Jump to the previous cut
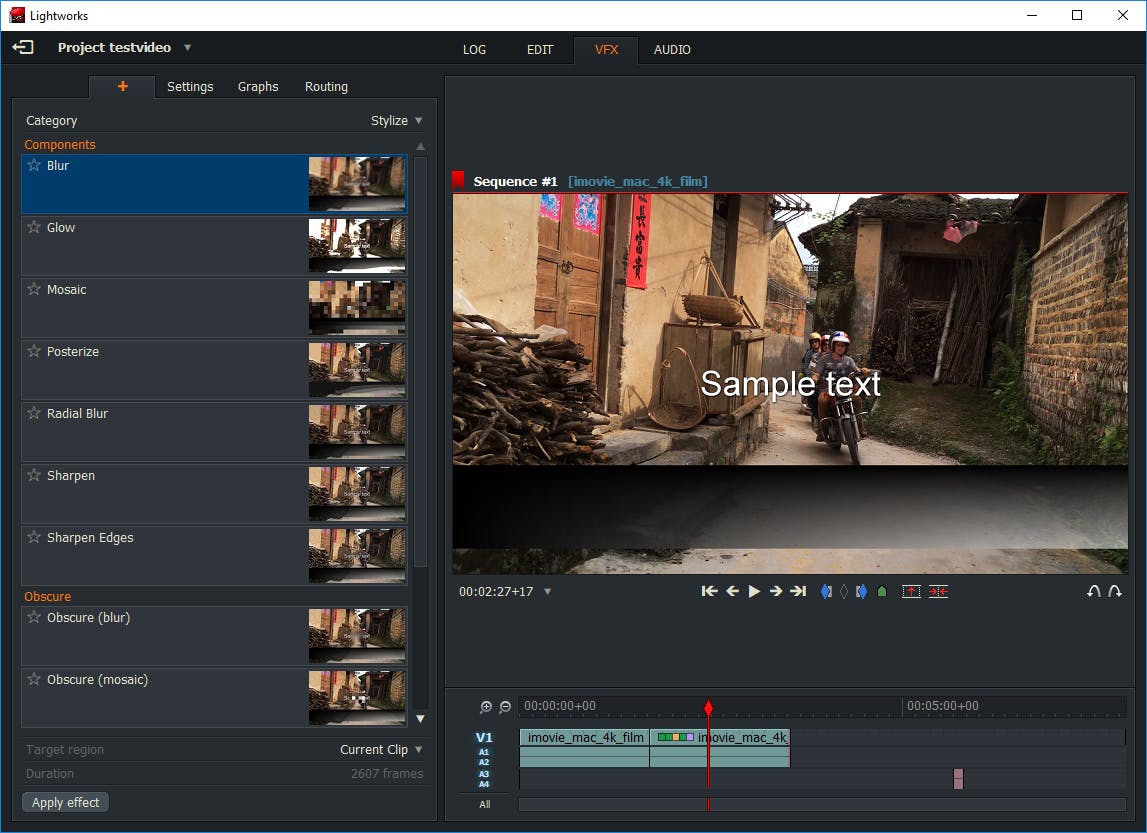The width and height of the screenshot is (1147, 833). (x=709, y=591)
